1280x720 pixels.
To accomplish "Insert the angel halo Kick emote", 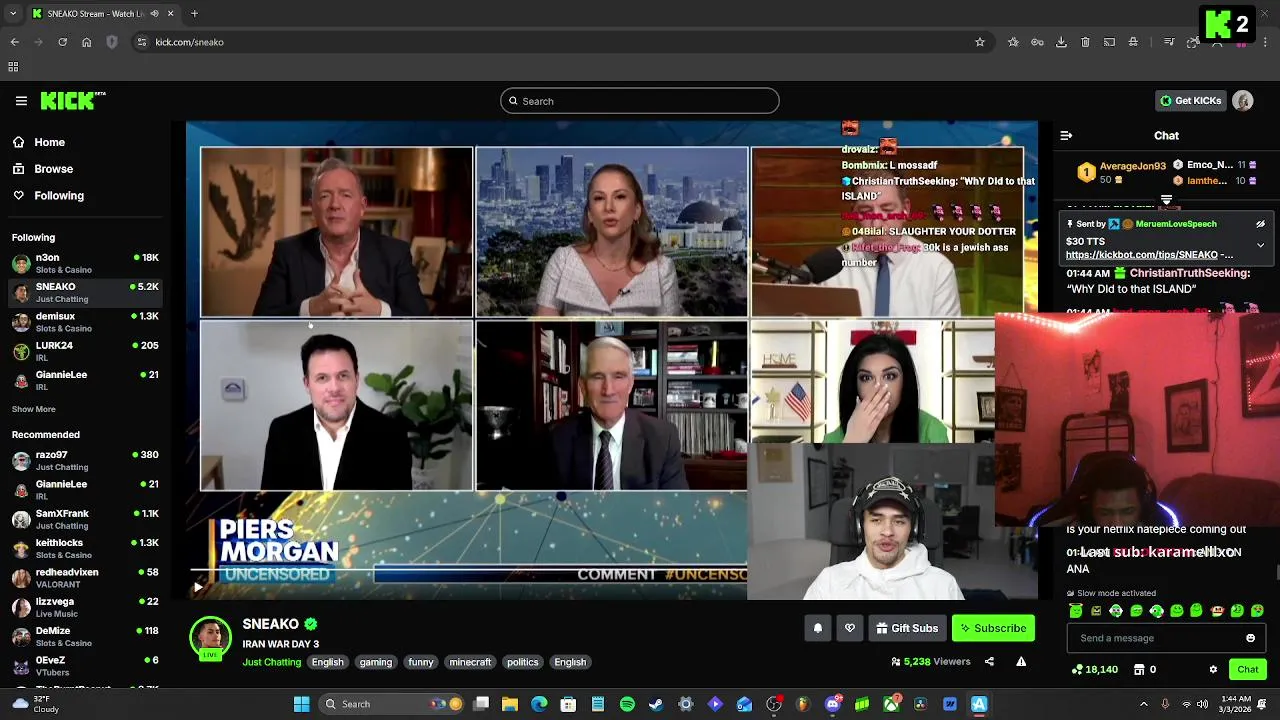I will click(x=1076, y=610).
